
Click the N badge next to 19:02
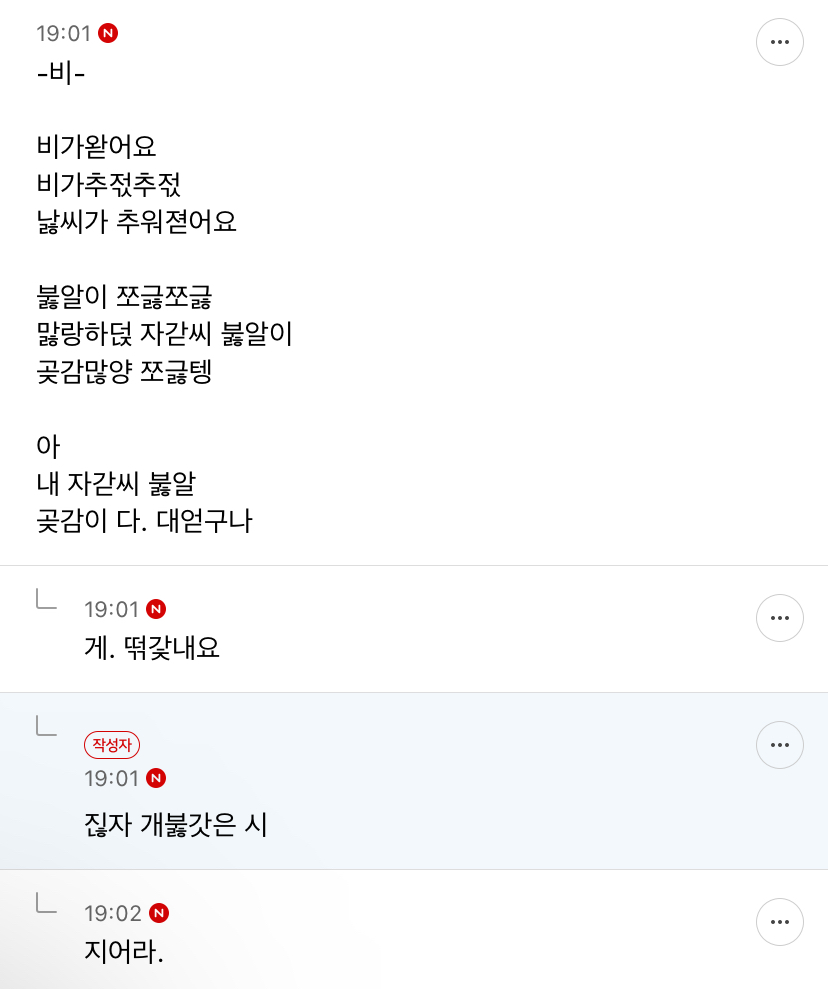(159, 913)
